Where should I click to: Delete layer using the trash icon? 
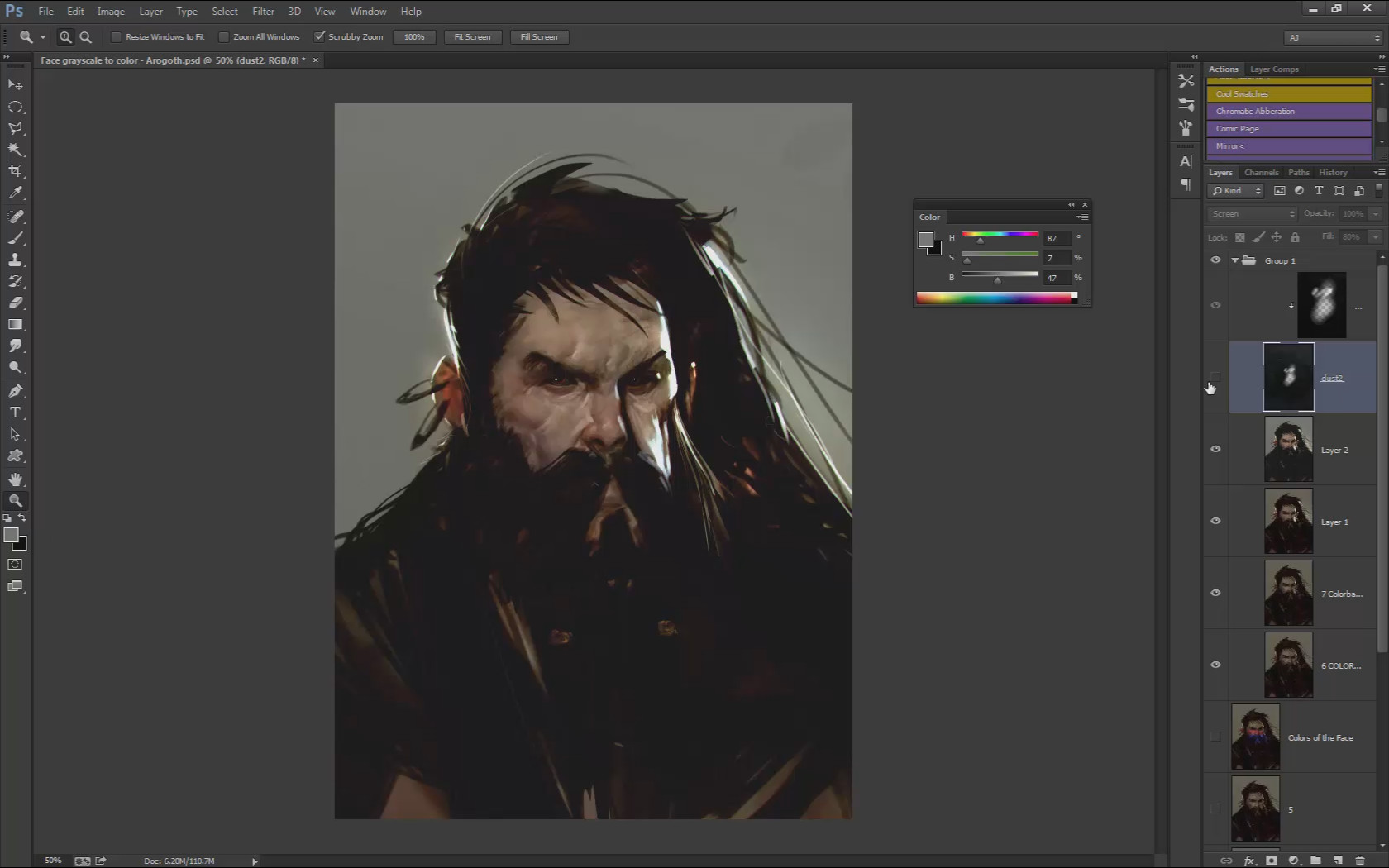[1360, 861]
